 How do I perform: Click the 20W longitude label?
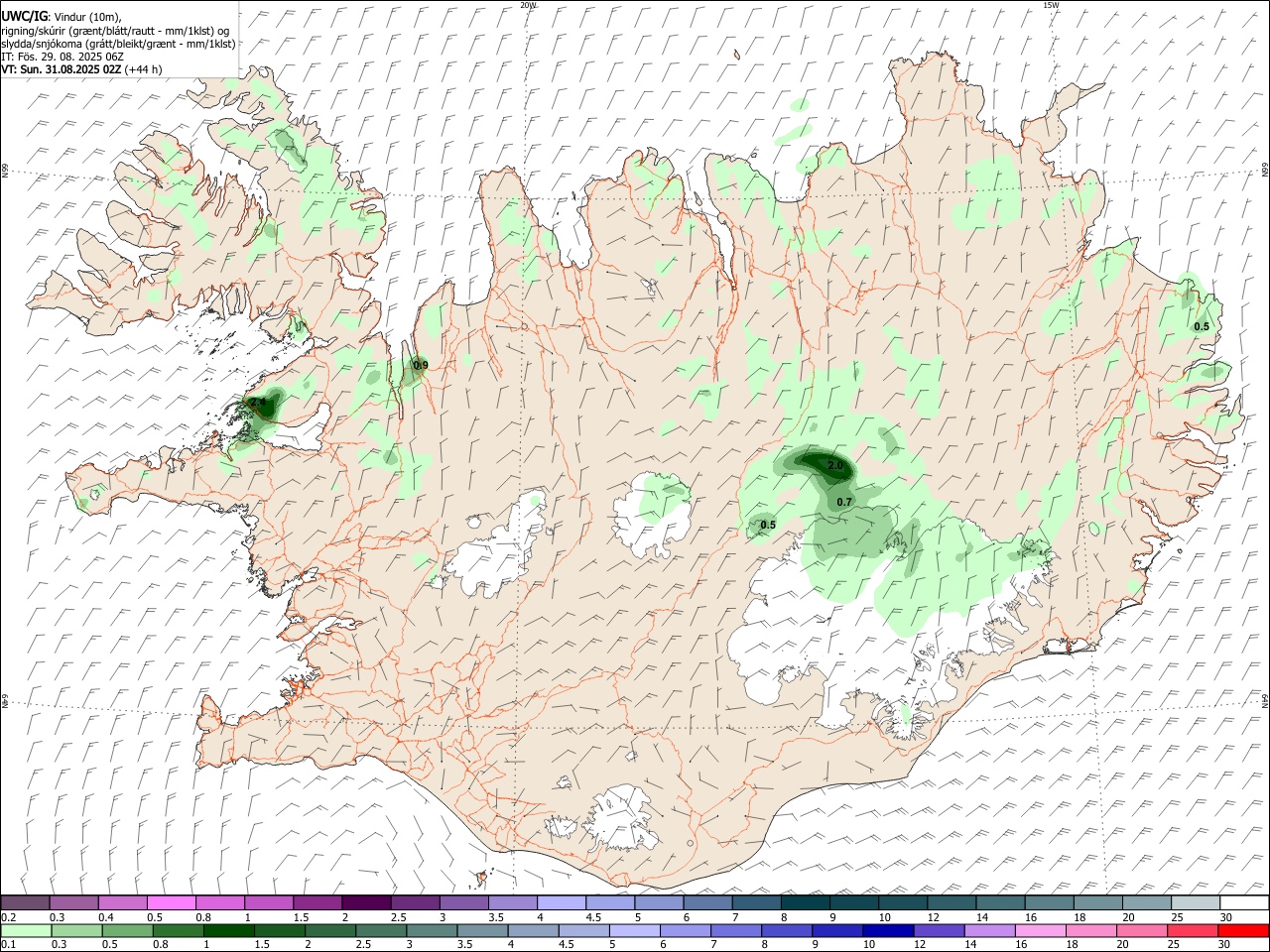click(528, 5)
